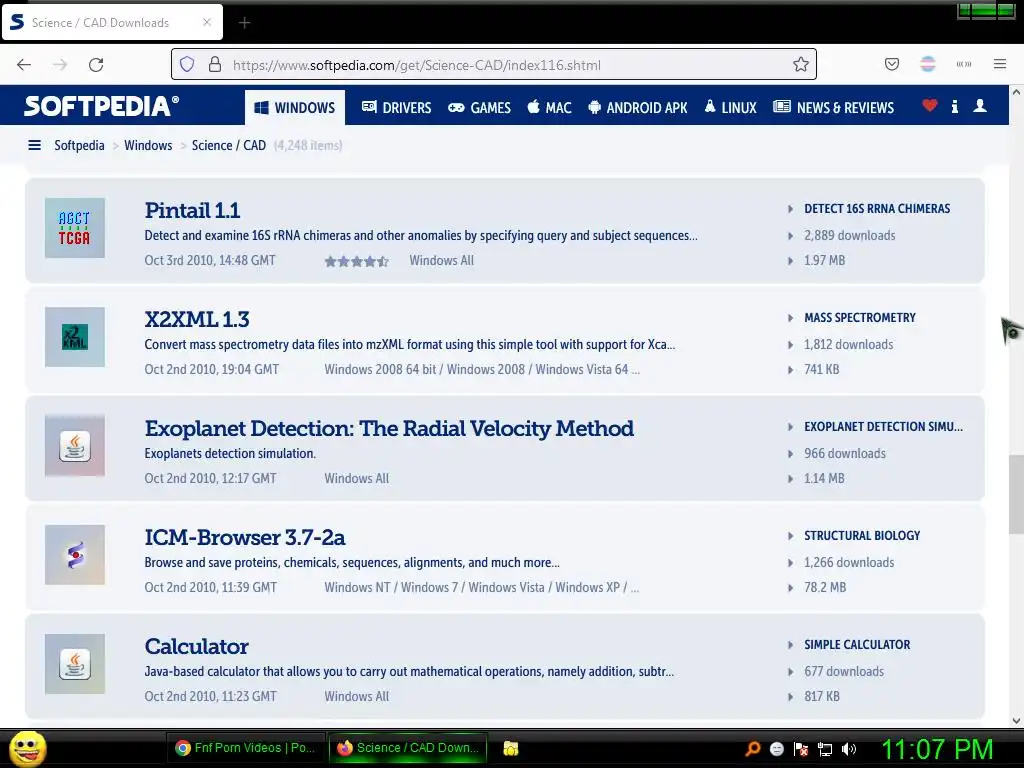Click the Pintail AGCT TCGA thumbnail icon

(x=75, y=228)
